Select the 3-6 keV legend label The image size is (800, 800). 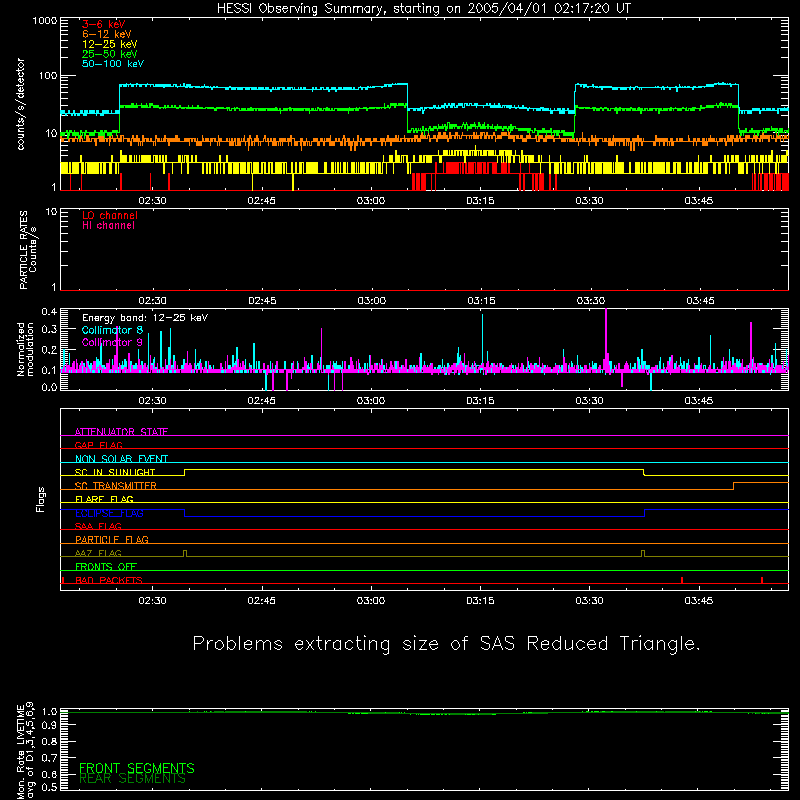(x=103, y=24)
